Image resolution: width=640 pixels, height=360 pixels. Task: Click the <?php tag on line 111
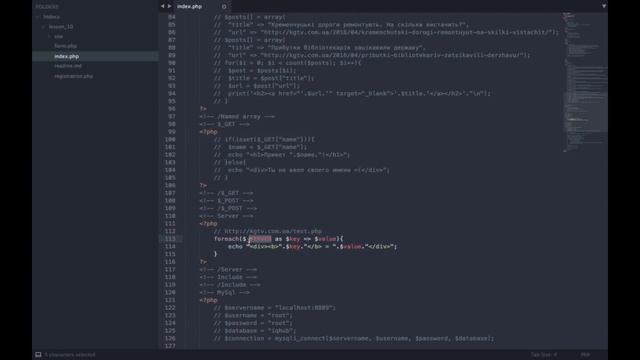[209, 224]
